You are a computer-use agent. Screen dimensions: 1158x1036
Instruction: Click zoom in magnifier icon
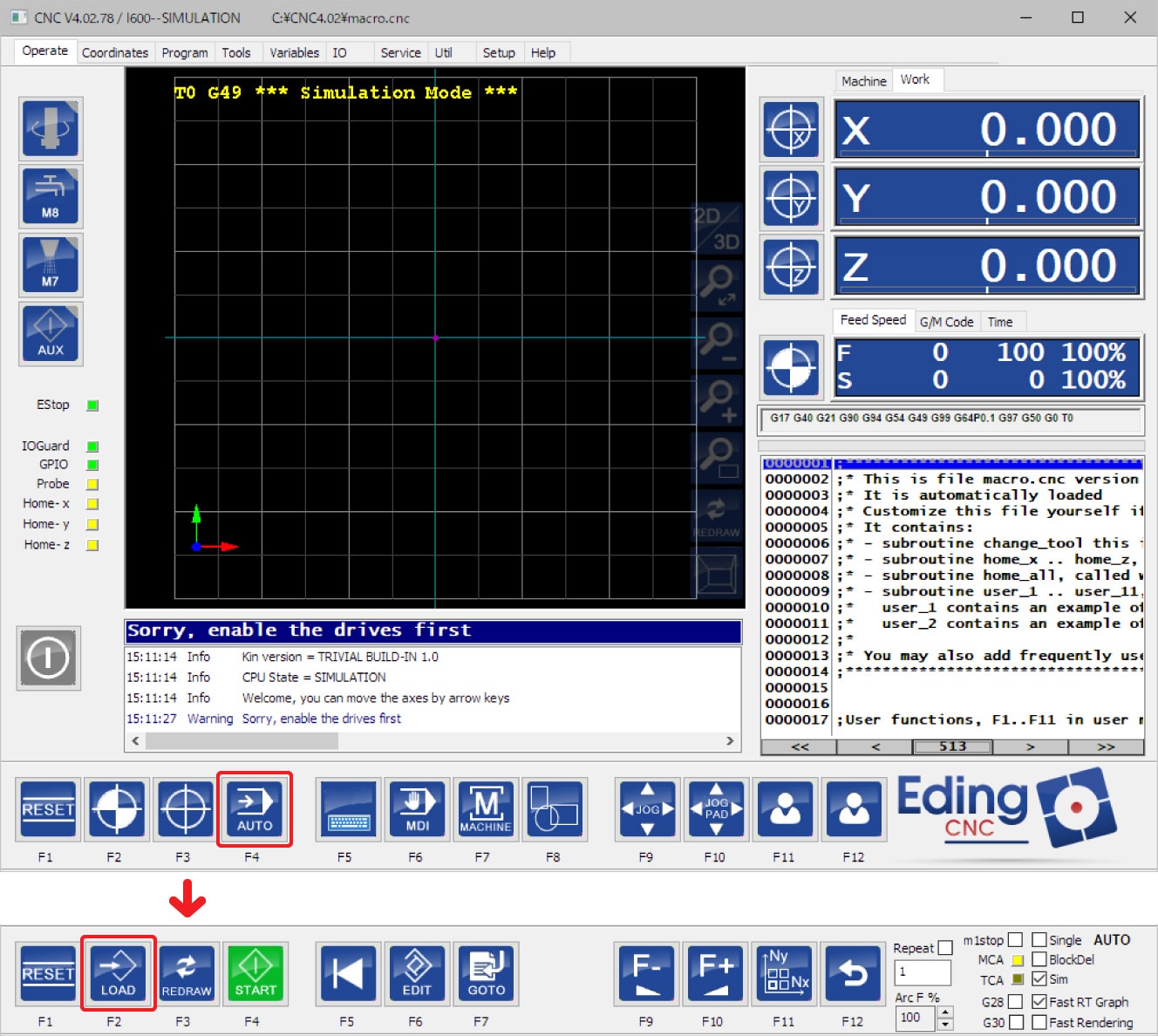(717, 400)
